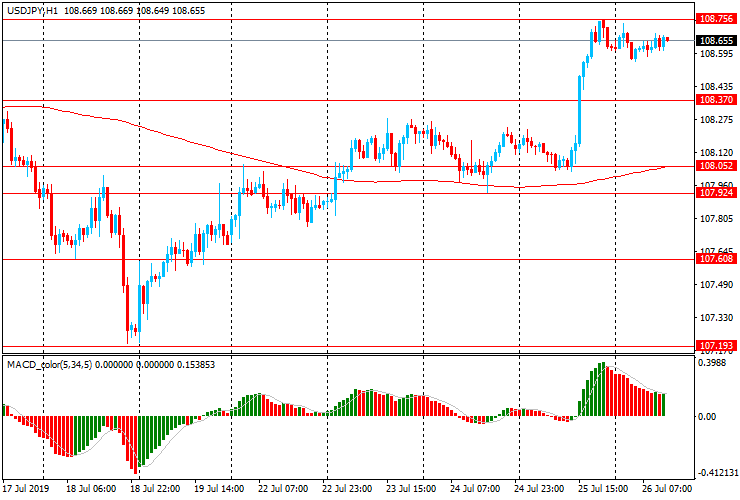The width and height of the screenshot is (740, 500).
Task: Click the -0.412131 MACD scale value
Action: pyautogui.click(x=718, y=473)
